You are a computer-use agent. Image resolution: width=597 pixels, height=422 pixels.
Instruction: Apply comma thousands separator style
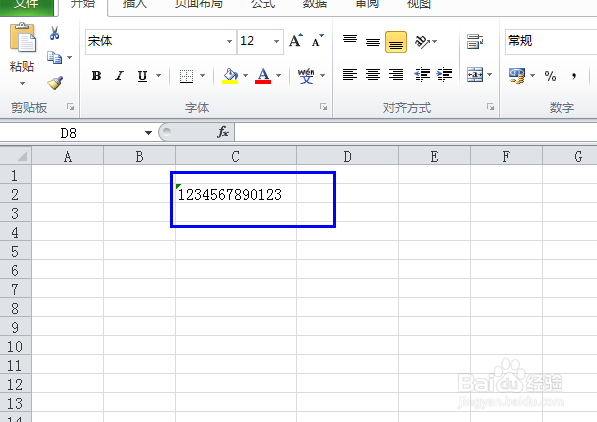[574, 76]
